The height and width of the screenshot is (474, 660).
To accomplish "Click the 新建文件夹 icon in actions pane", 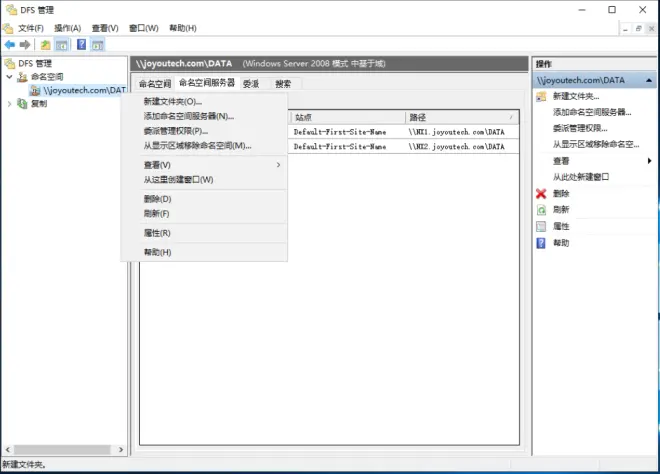I will 541,97.
